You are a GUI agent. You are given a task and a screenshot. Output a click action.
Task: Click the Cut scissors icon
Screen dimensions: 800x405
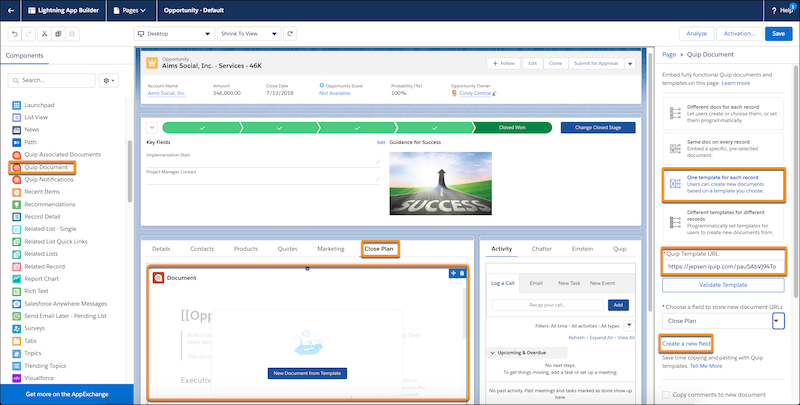[x=44, y=34]
